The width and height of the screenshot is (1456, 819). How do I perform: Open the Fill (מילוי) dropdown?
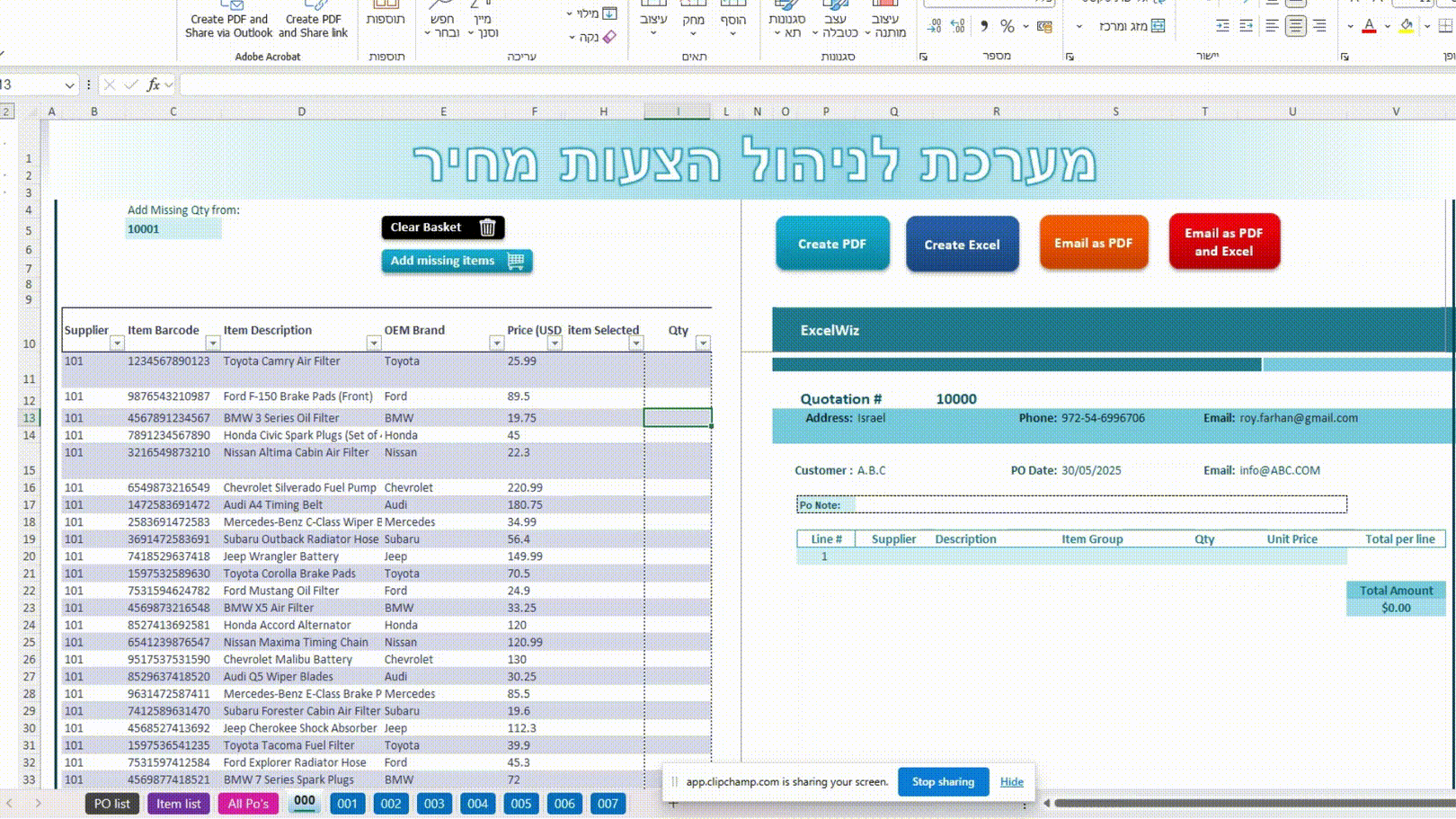point(591,13)
